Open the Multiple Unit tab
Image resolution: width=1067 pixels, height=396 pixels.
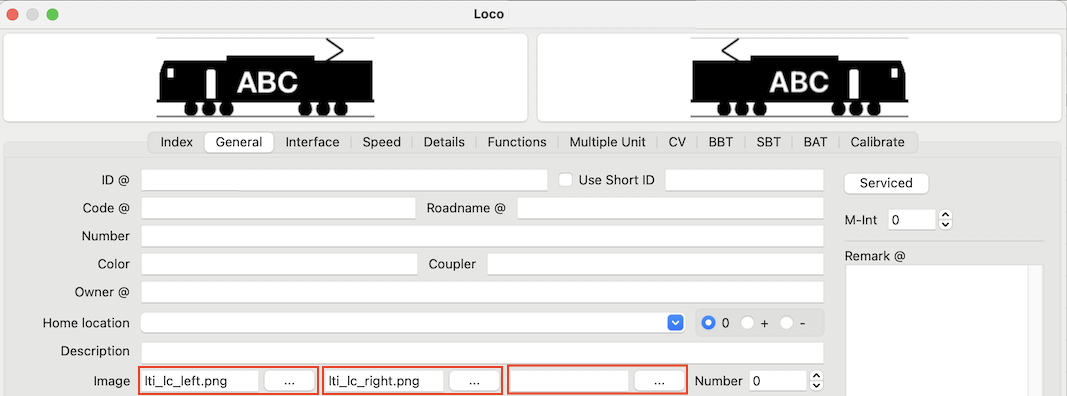point(608,142)
